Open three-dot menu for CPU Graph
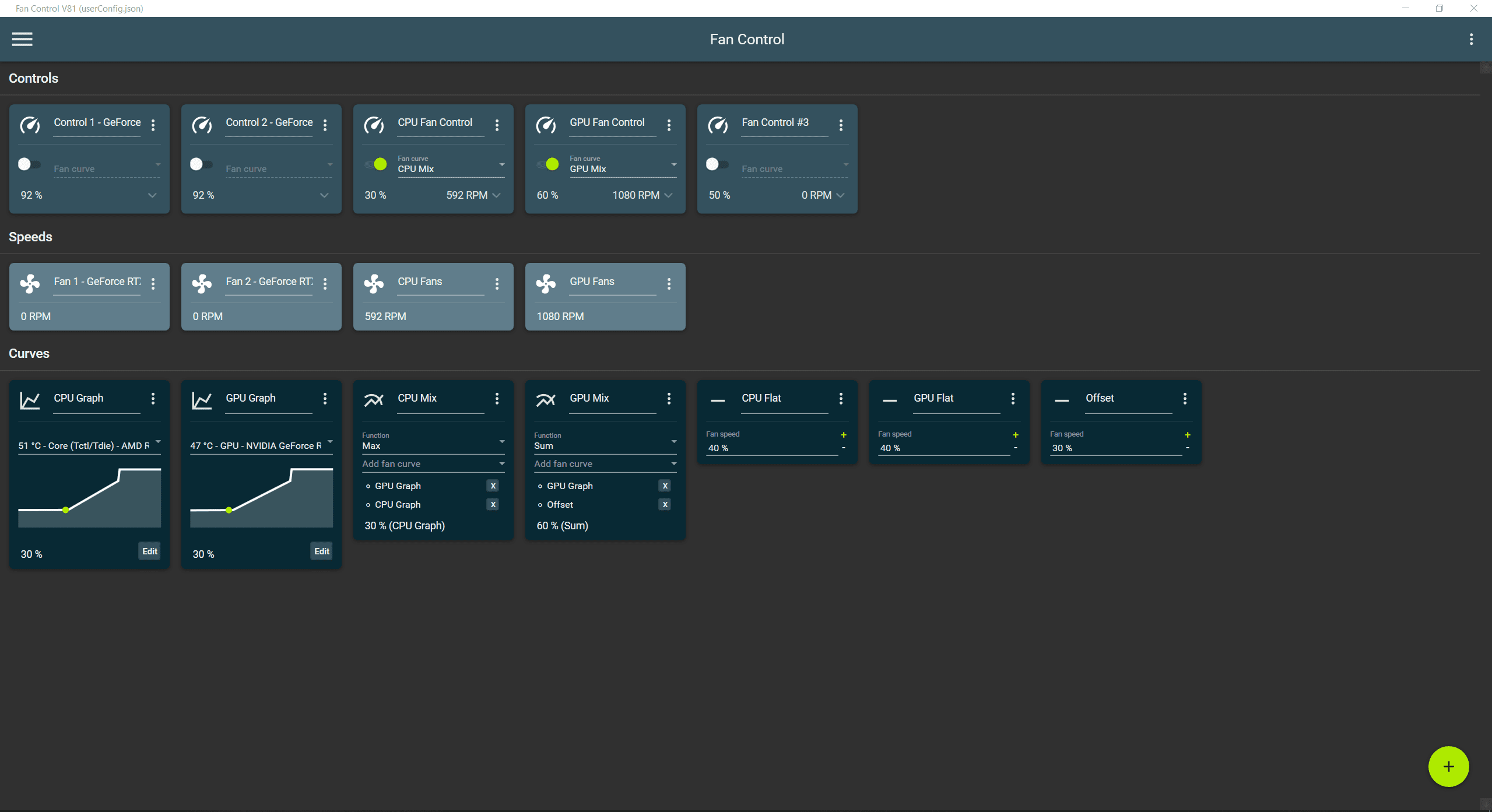The height and width of the screenshot is (812, 1492). pos(152,398)
